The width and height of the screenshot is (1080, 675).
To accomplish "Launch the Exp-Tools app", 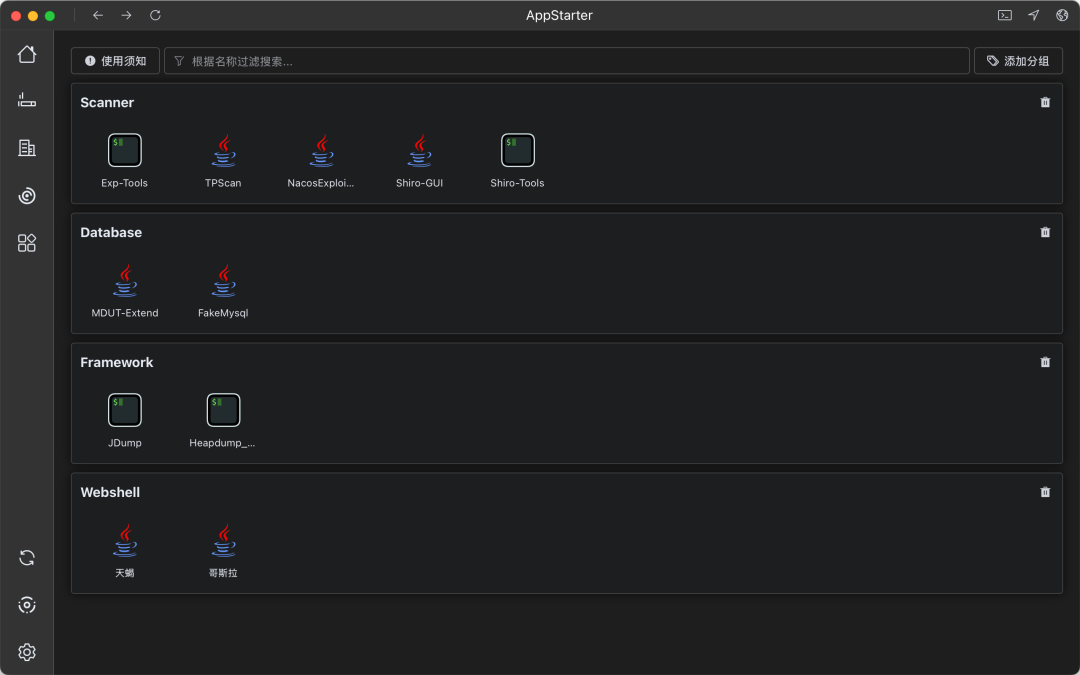I will point(125,160).
